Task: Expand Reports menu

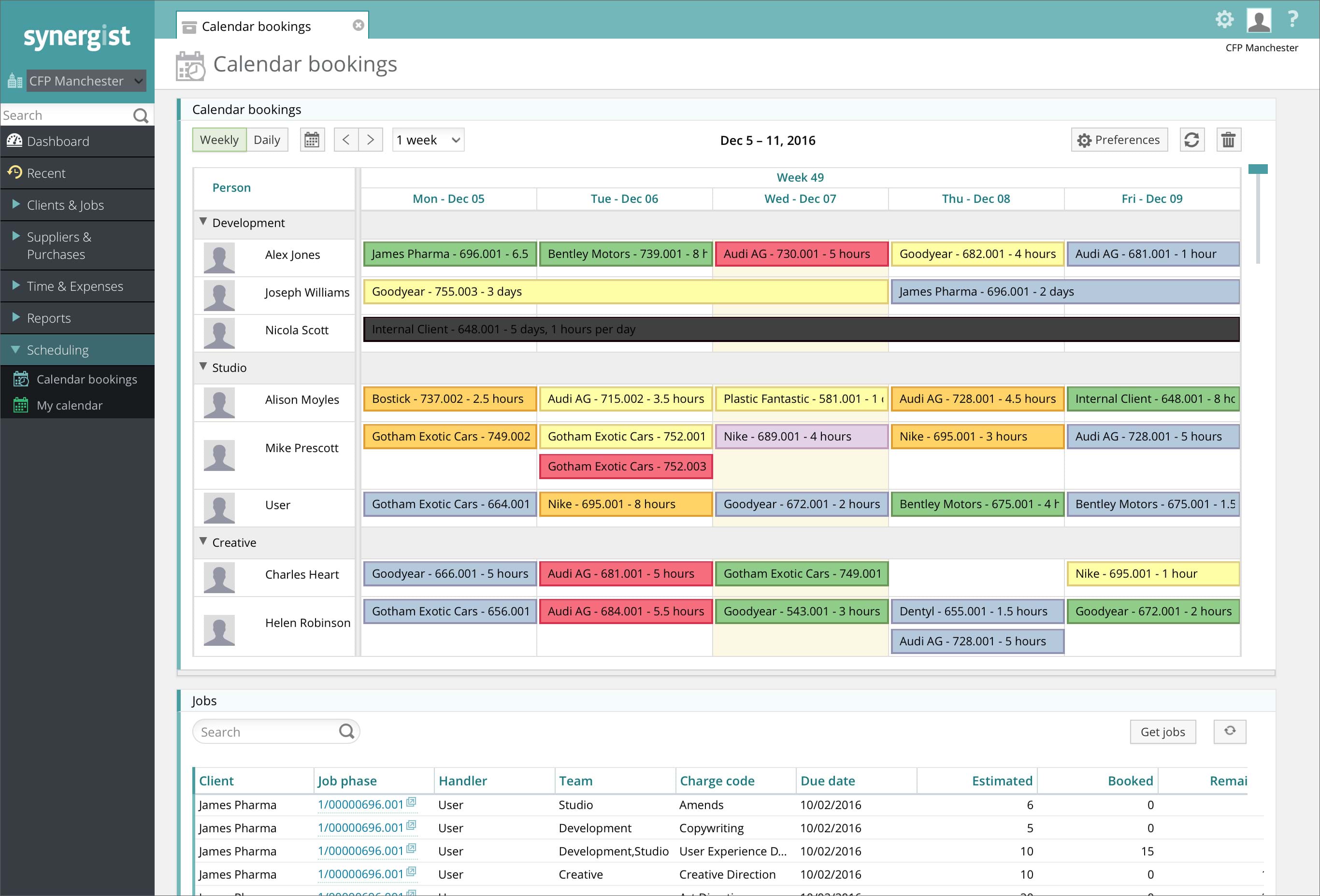Action: pos(77,318)
